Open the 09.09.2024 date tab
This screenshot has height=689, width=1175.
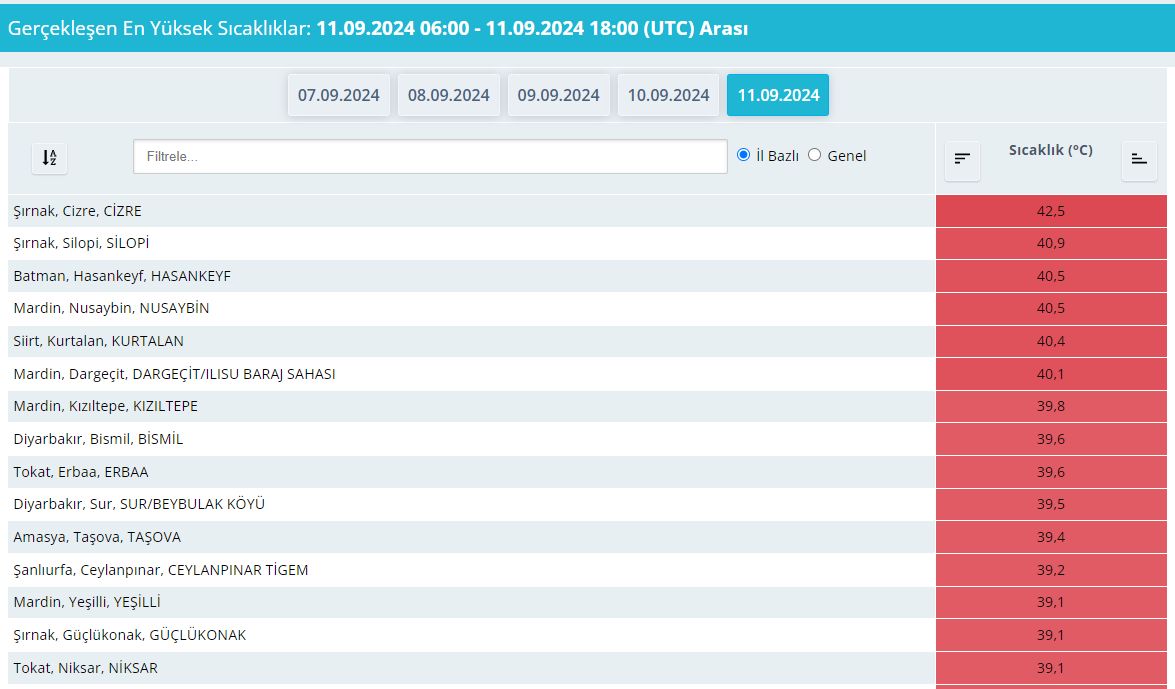pos(558,95)
